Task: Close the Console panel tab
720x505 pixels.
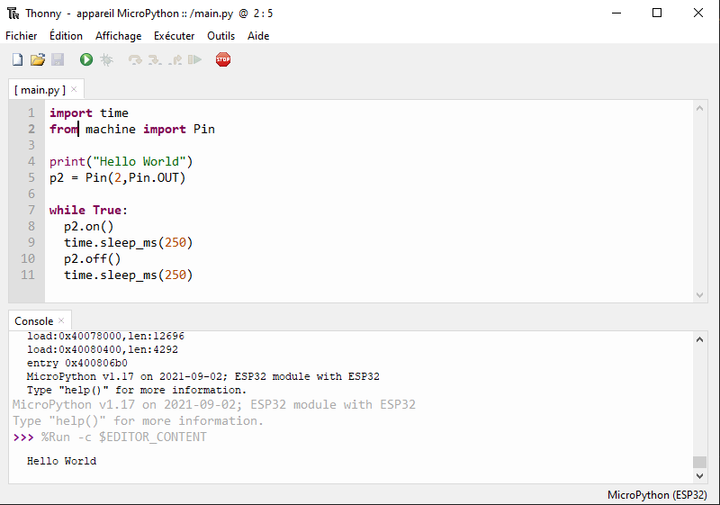Action: pos(61,321)
